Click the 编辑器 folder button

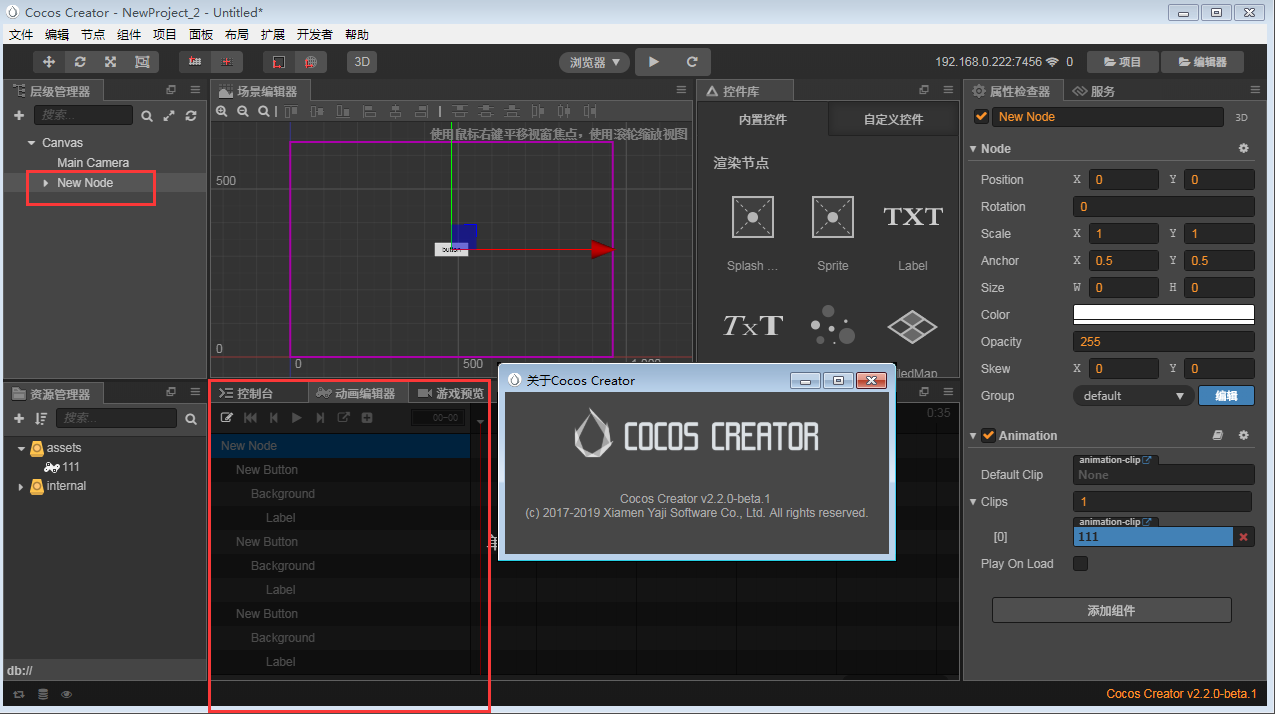coord(1202,62)
